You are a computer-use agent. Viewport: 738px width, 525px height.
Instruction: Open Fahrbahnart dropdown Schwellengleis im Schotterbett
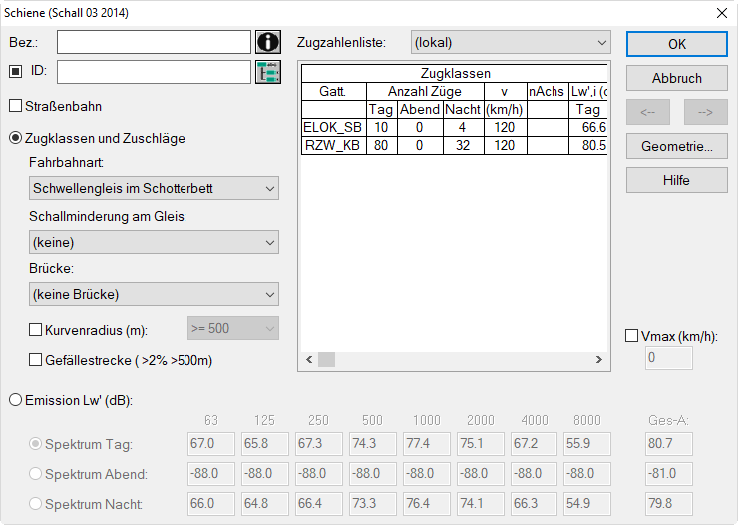click(154, 188)
